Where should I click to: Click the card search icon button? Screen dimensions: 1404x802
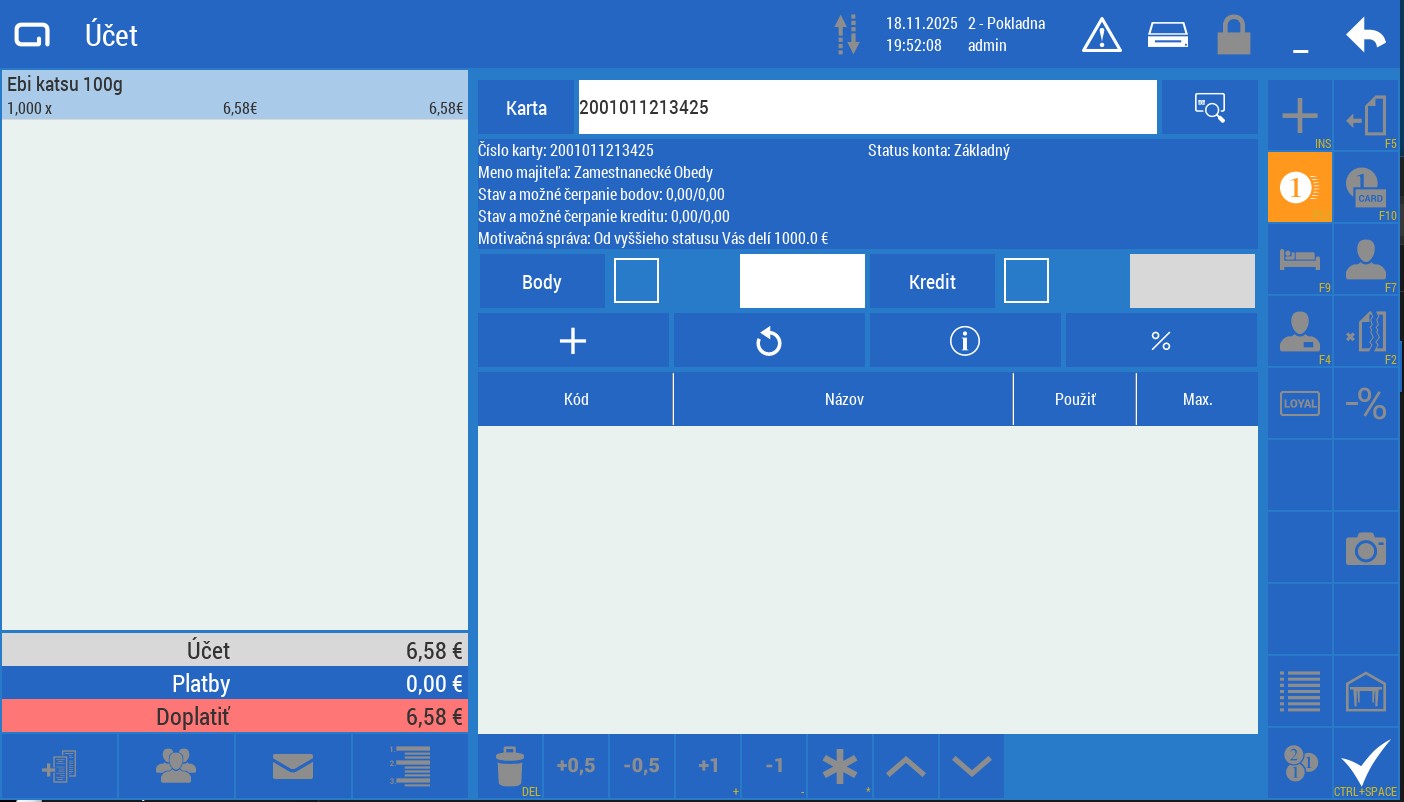pos(1209,107)
